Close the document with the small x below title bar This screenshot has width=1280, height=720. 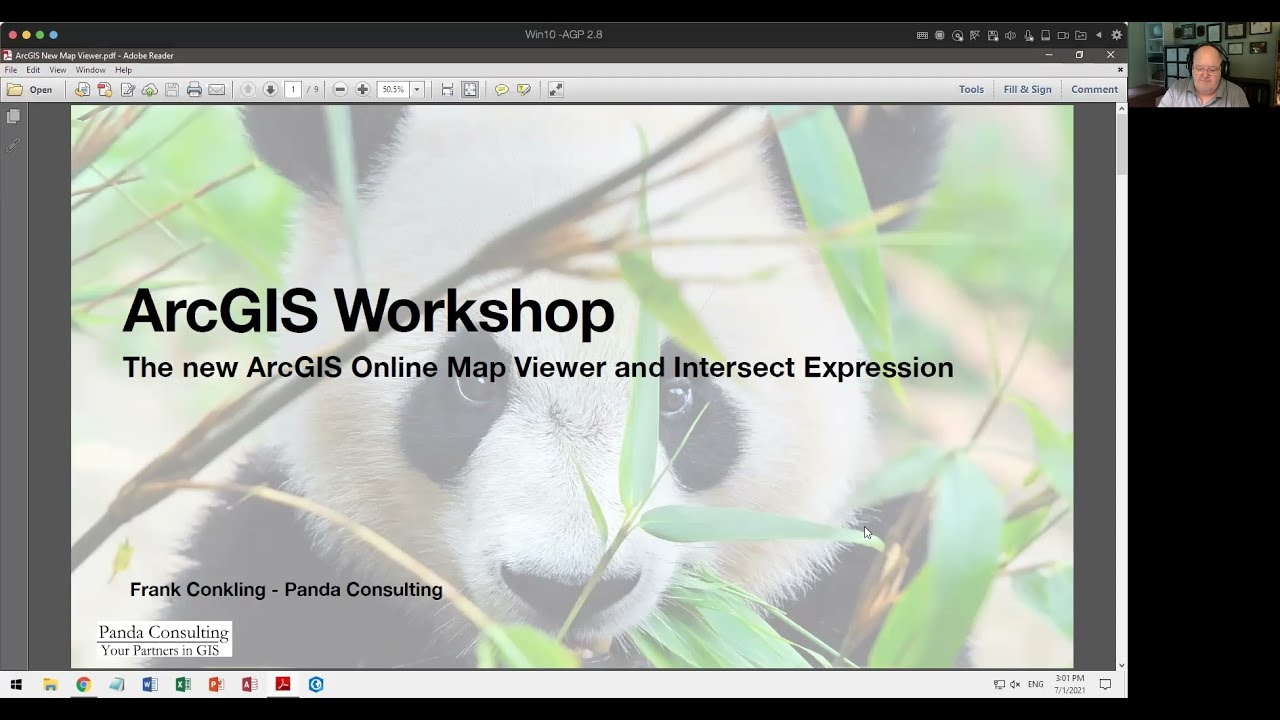click(1120, 70)
